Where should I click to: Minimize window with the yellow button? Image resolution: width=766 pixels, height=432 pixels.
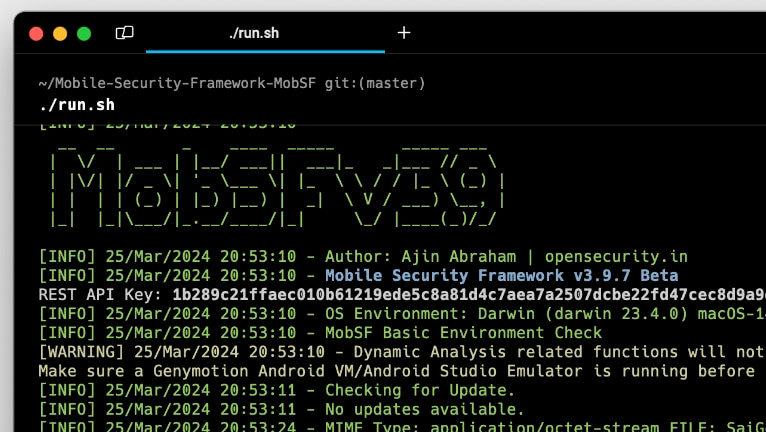[x=60, y=34]
